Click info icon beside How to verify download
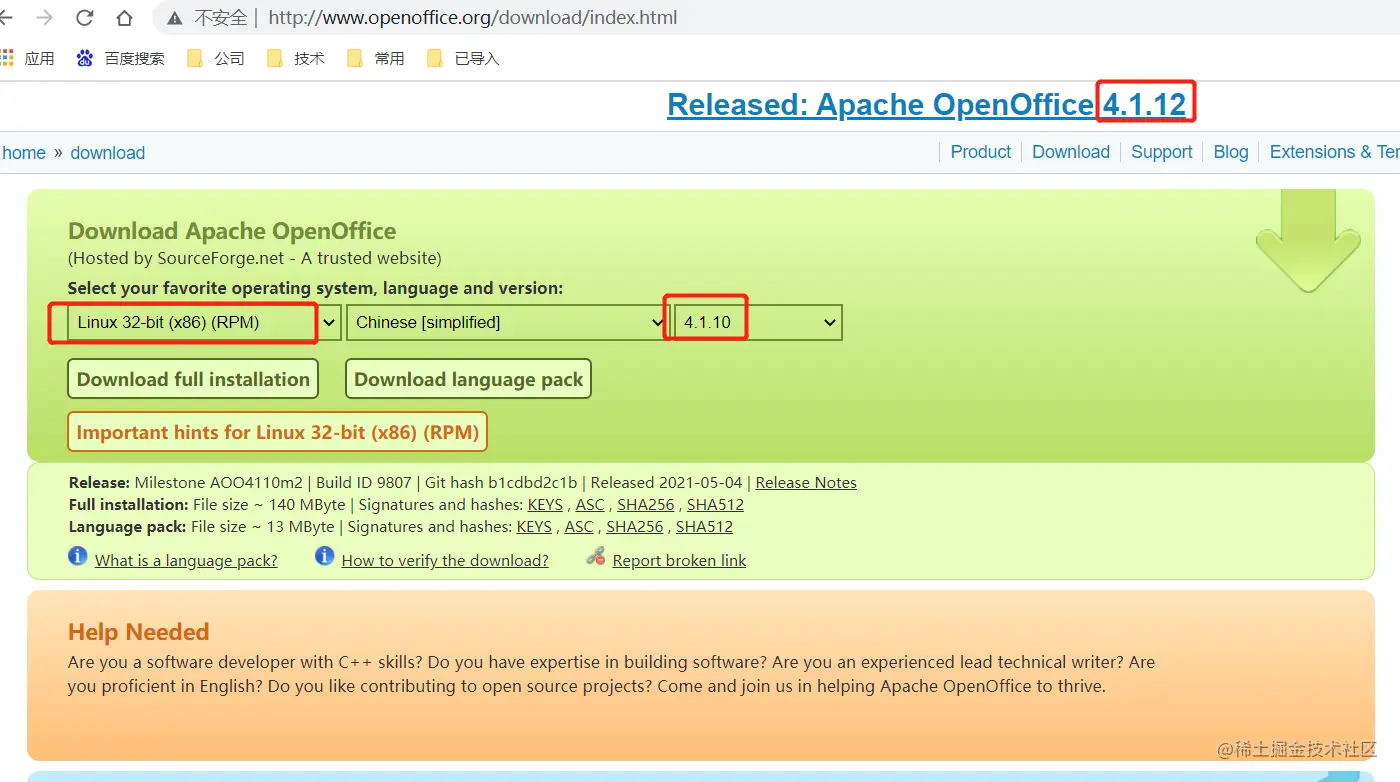The image size is (1400, 782). coord(325,556)
